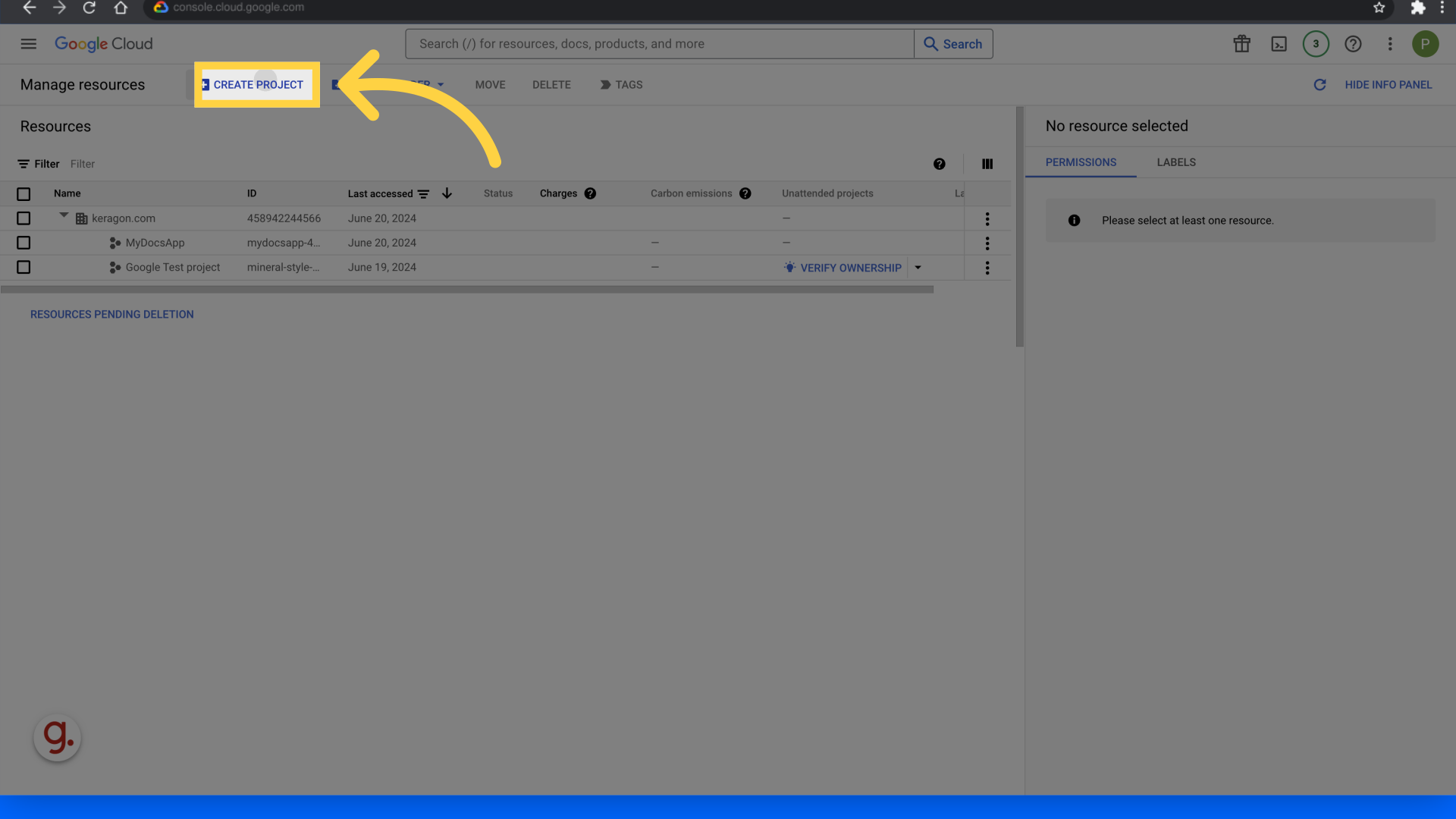Open notifications badge showing 3

[x=1316, y=44]
